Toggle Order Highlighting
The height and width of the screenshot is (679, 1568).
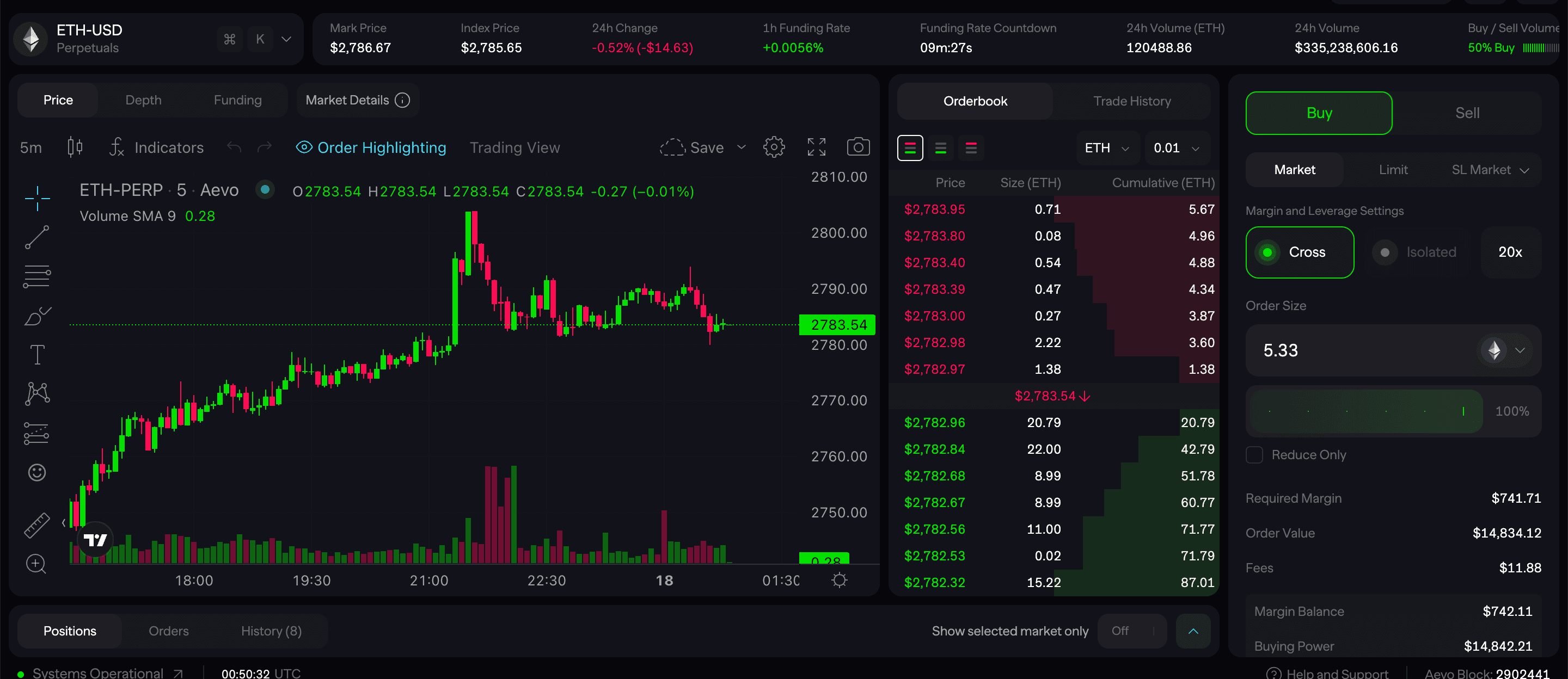coord(371,147)
